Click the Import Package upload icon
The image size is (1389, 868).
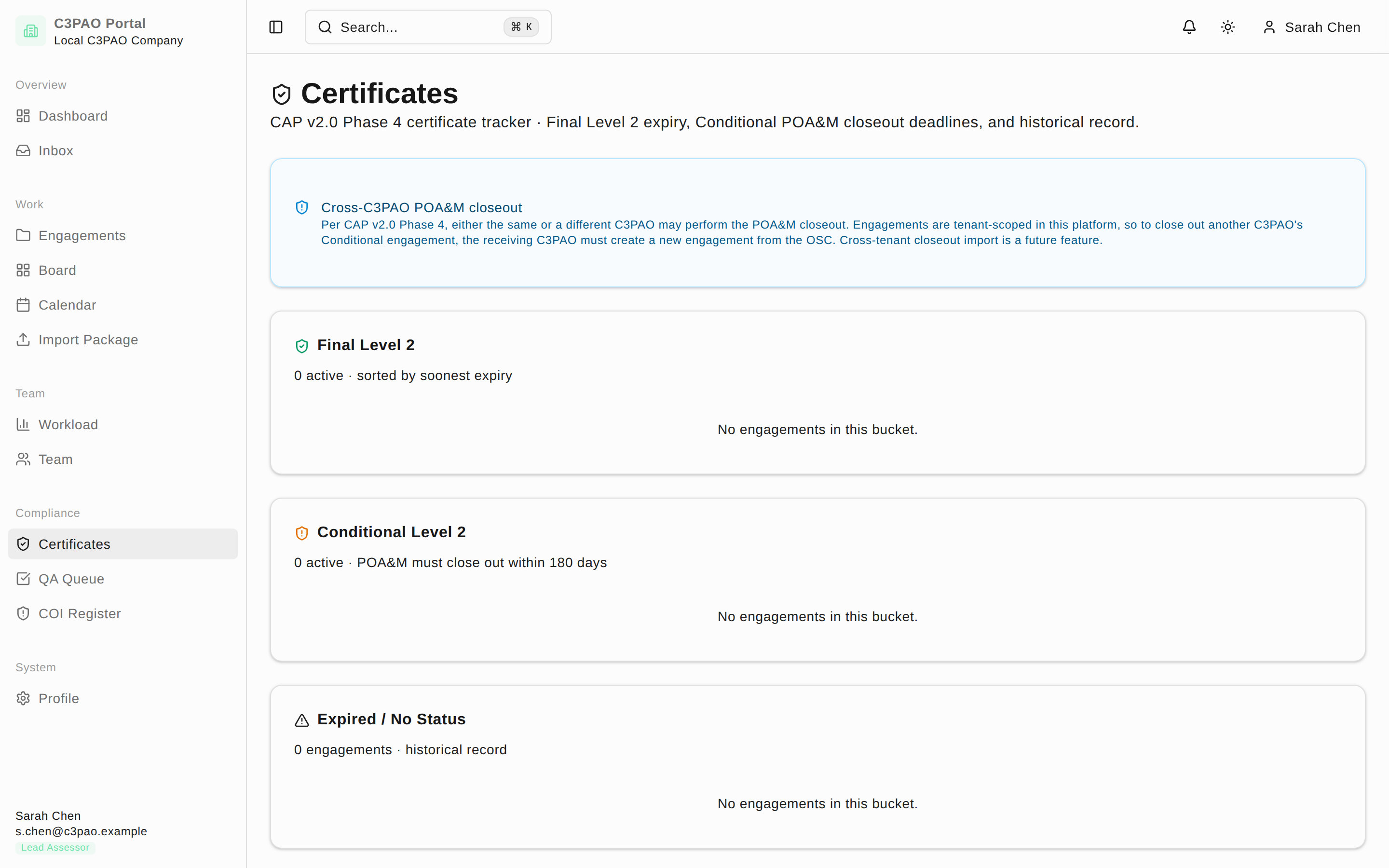pyautogui.click(x=23, y=340)
